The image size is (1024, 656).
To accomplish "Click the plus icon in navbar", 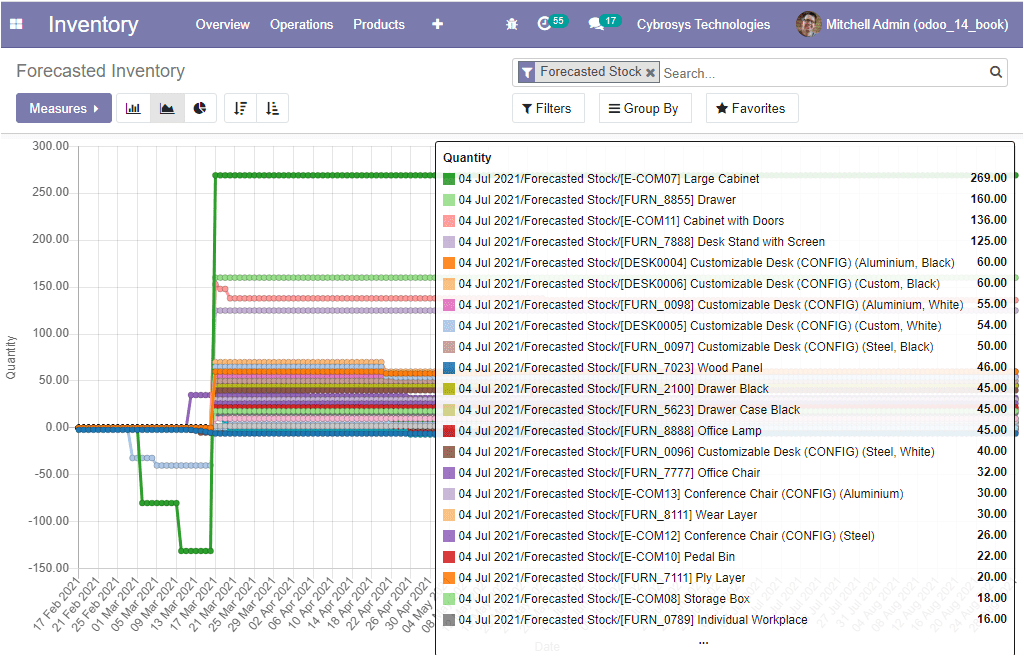I will click(438, 24).
